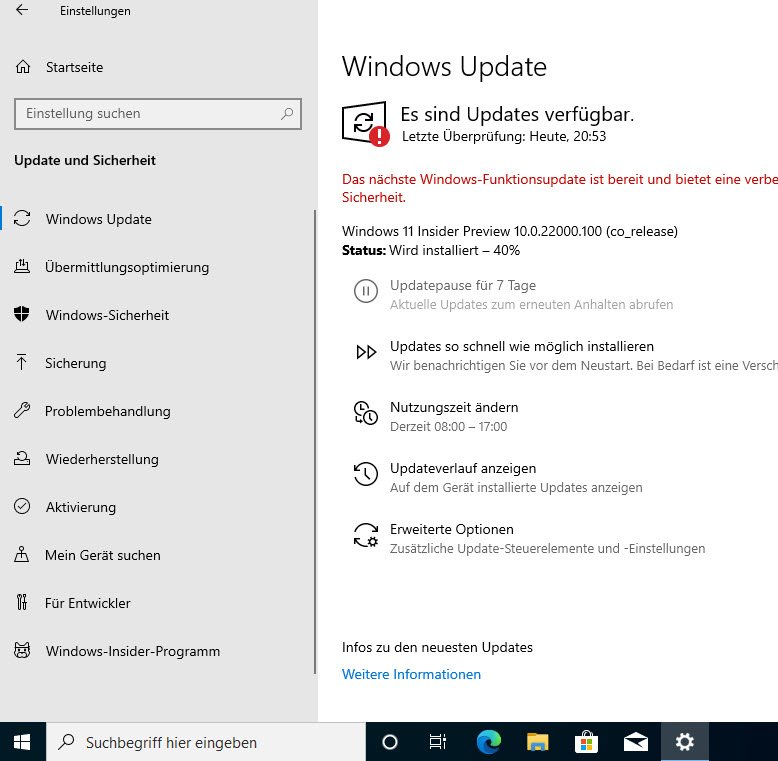Click the Mein Gerät suchen icon
The width and height of the screenshot is (778, 761).
tap(21, 554)
